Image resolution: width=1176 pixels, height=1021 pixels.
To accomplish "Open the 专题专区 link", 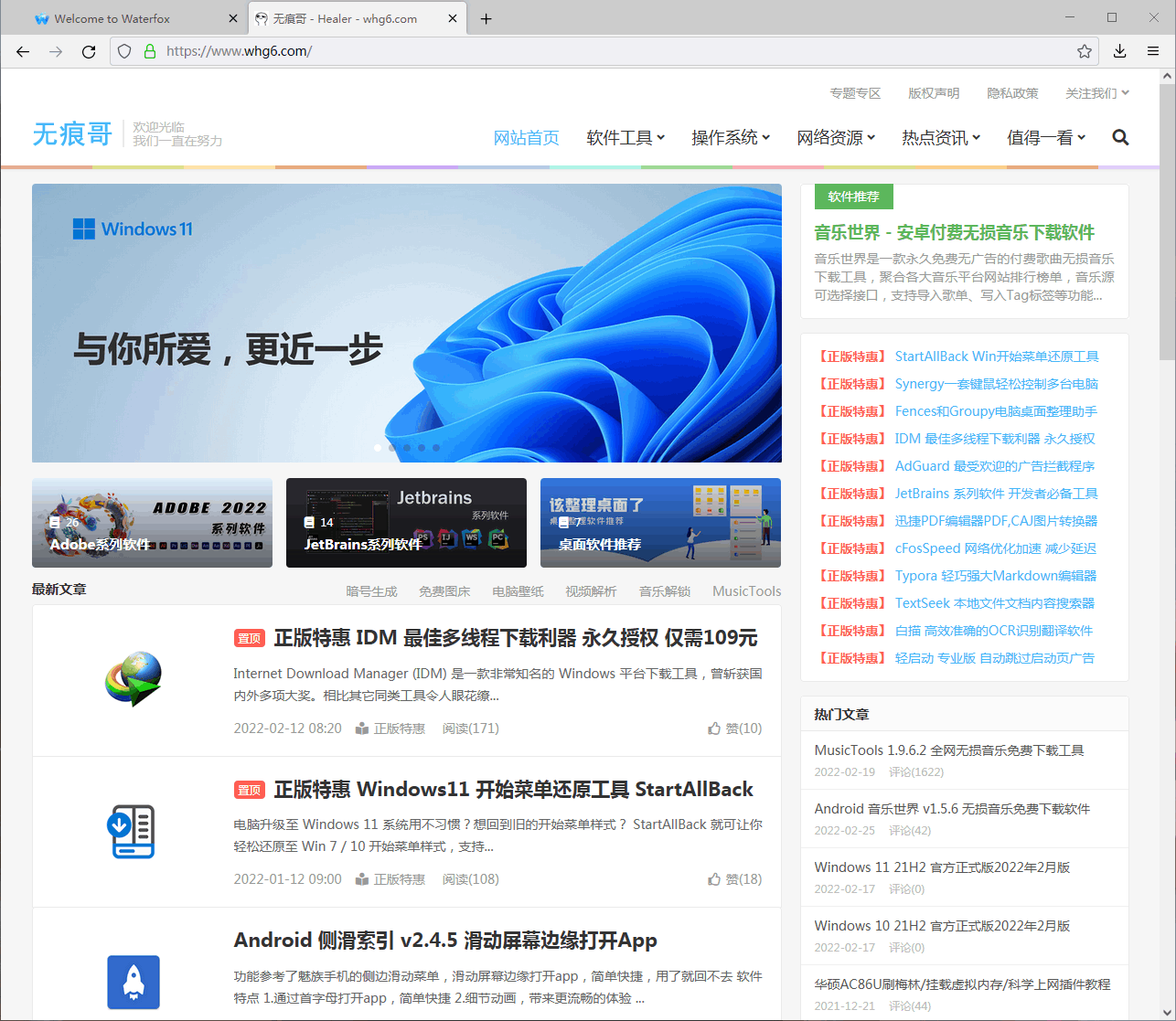I will (855, 93).
